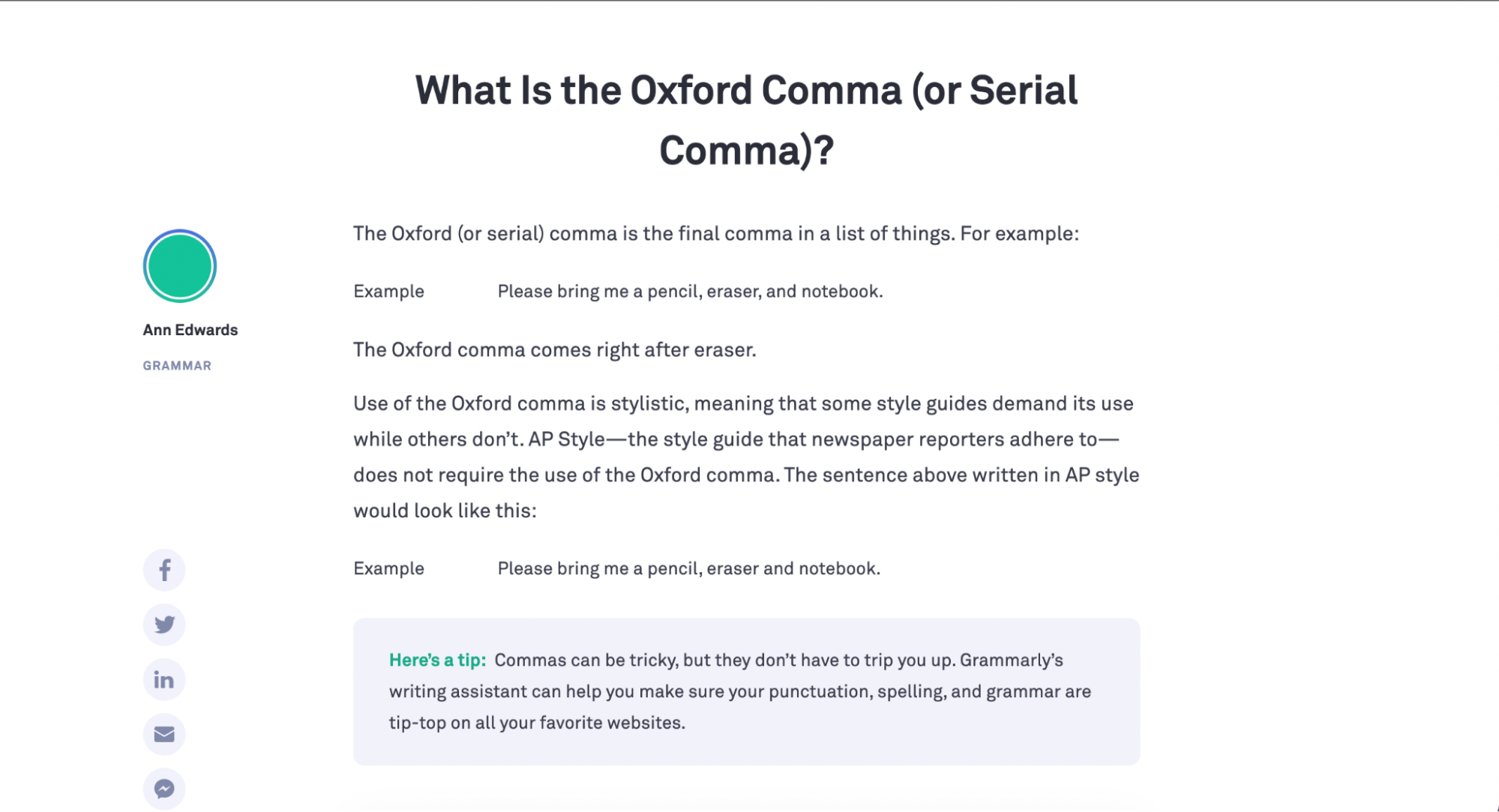Click the Oxford Comma article title
1499x812 pixels.
(x=746, y=120)
